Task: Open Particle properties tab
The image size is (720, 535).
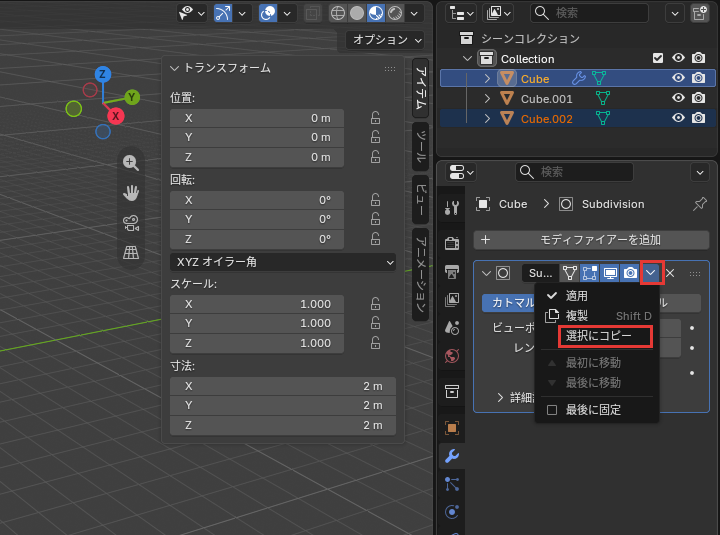Action: pyautogui.click(x=452, y=484)
